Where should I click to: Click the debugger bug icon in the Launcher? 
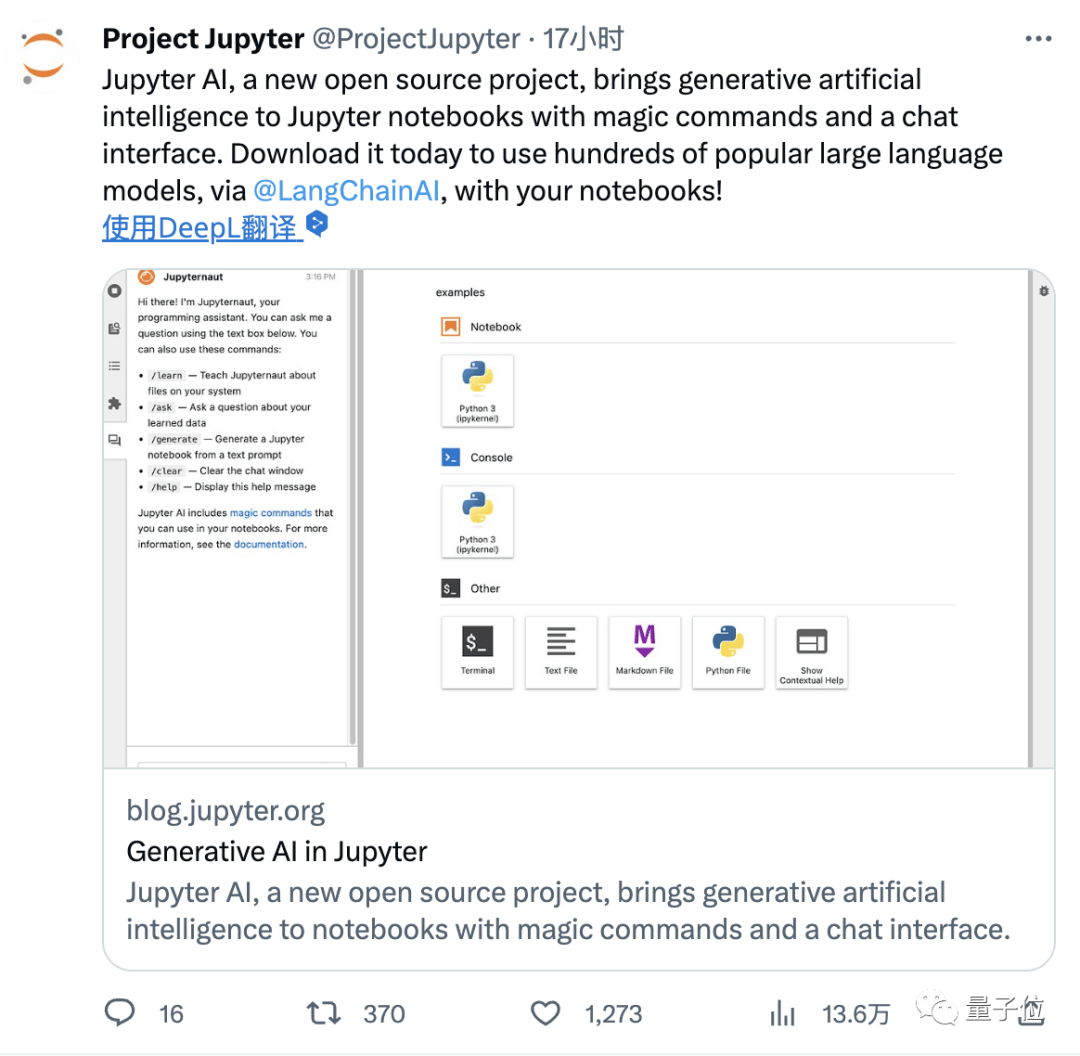click(1043, 291)
